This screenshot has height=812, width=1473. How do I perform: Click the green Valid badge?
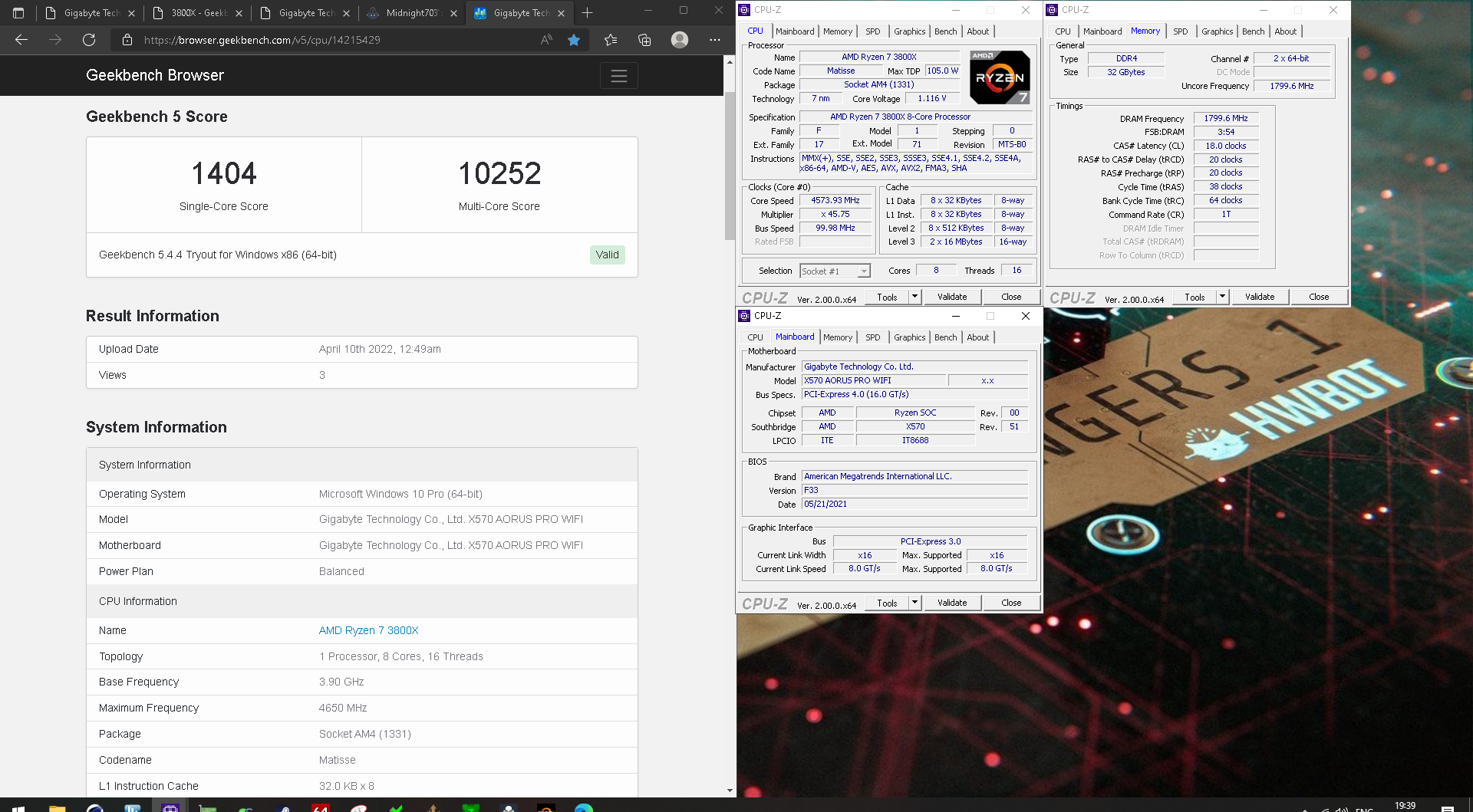[x=607, y=255]
